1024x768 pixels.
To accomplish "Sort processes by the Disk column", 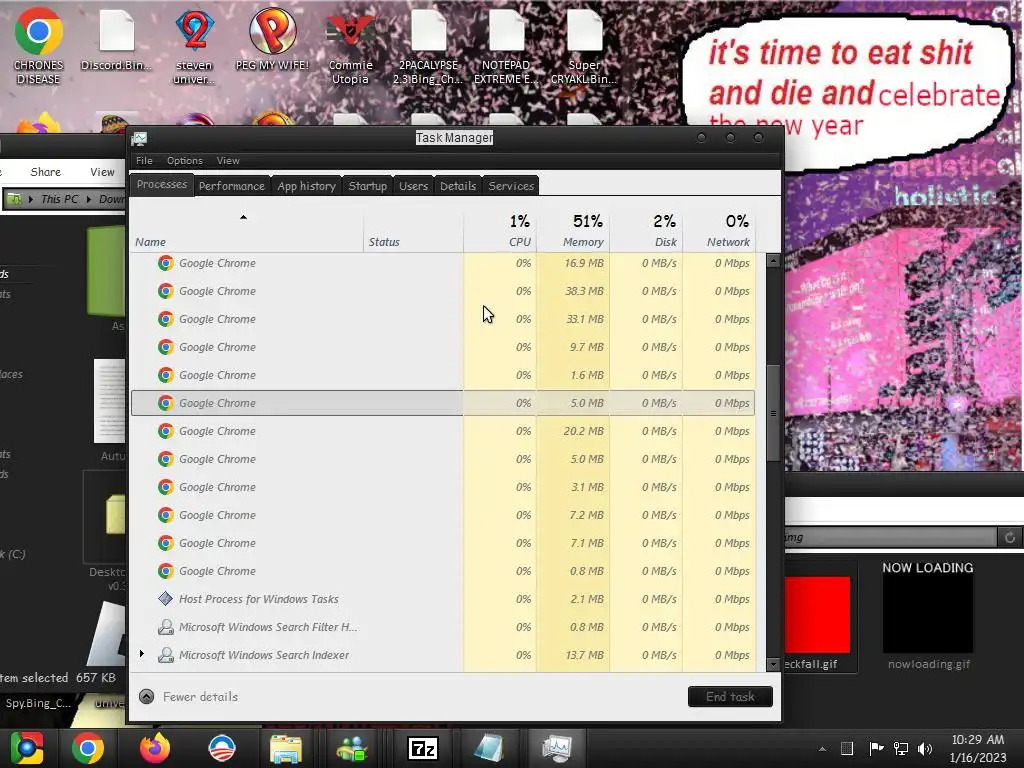I will coord(647,231).
